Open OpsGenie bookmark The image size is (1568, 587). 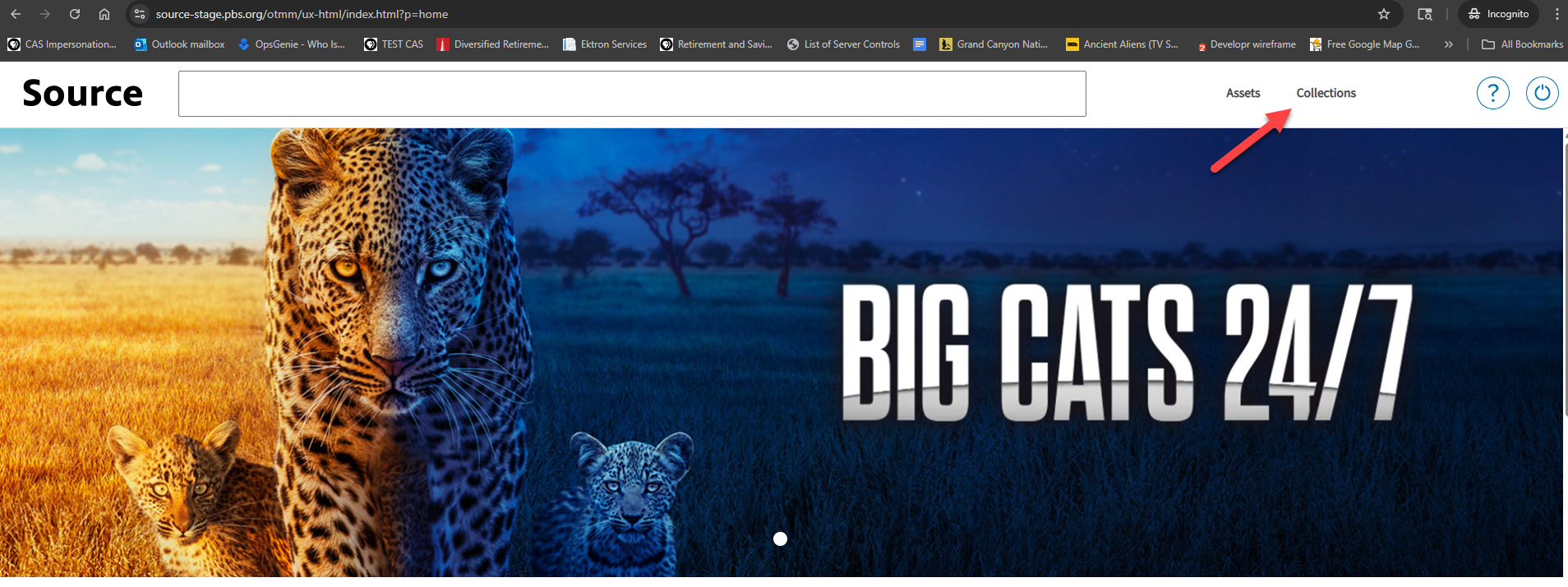coord(292,44)
